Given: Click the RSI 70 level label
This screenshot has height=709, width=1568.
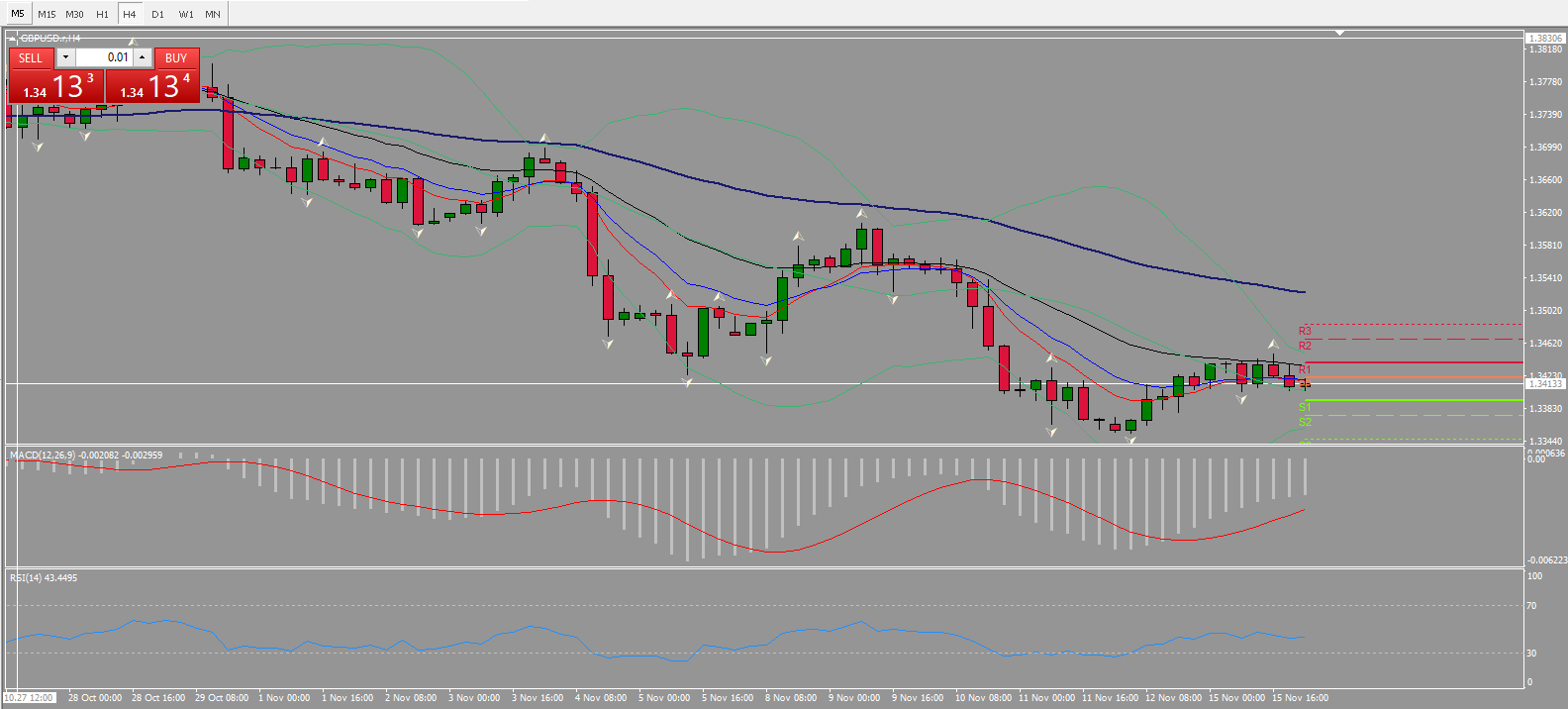Looking at the screenshot, I should 1531,606.
